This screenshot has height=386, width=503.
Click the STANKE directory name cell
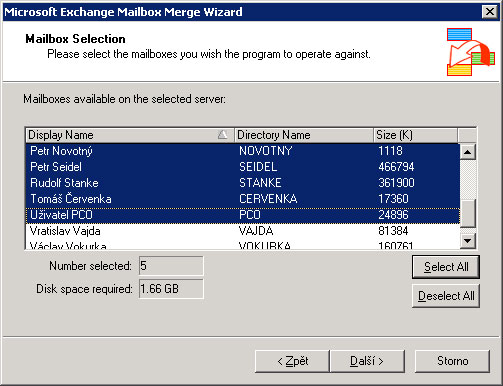click(x=260, y=183)
